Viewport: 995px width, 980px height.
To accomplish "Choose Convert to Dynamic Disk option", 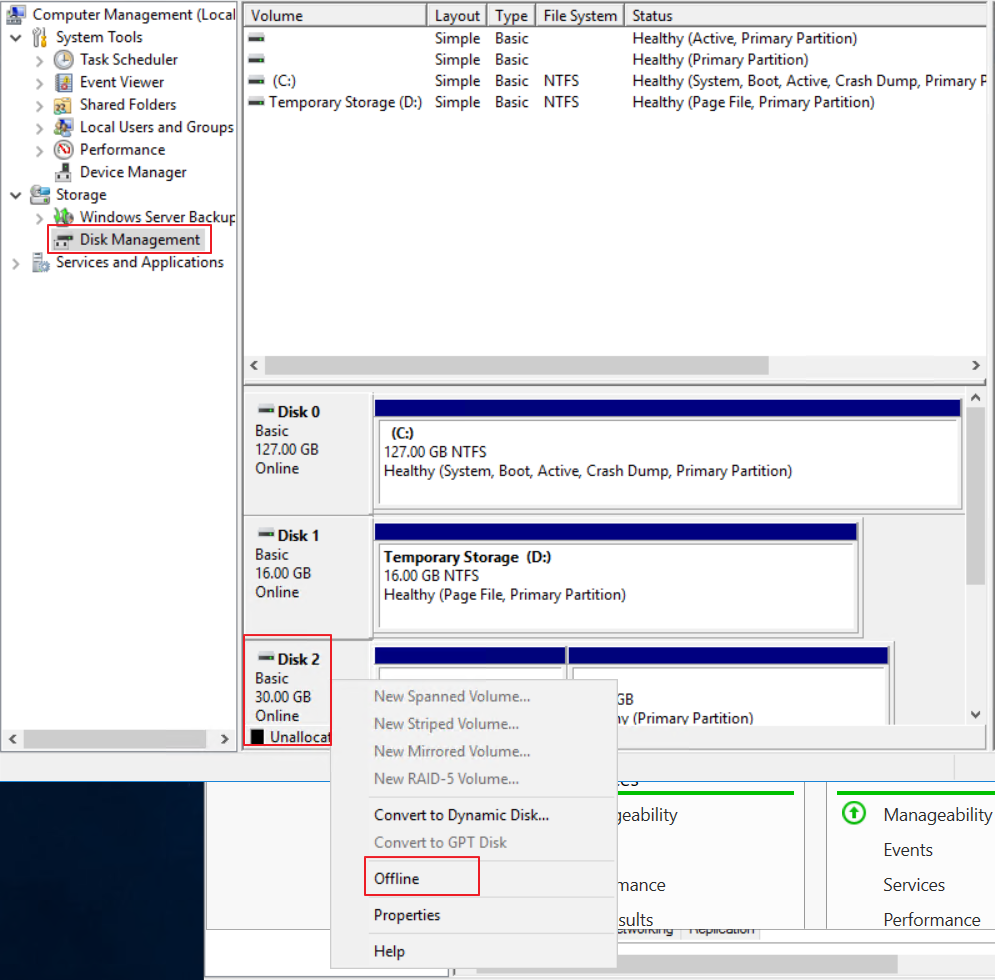I will (461, 815).
